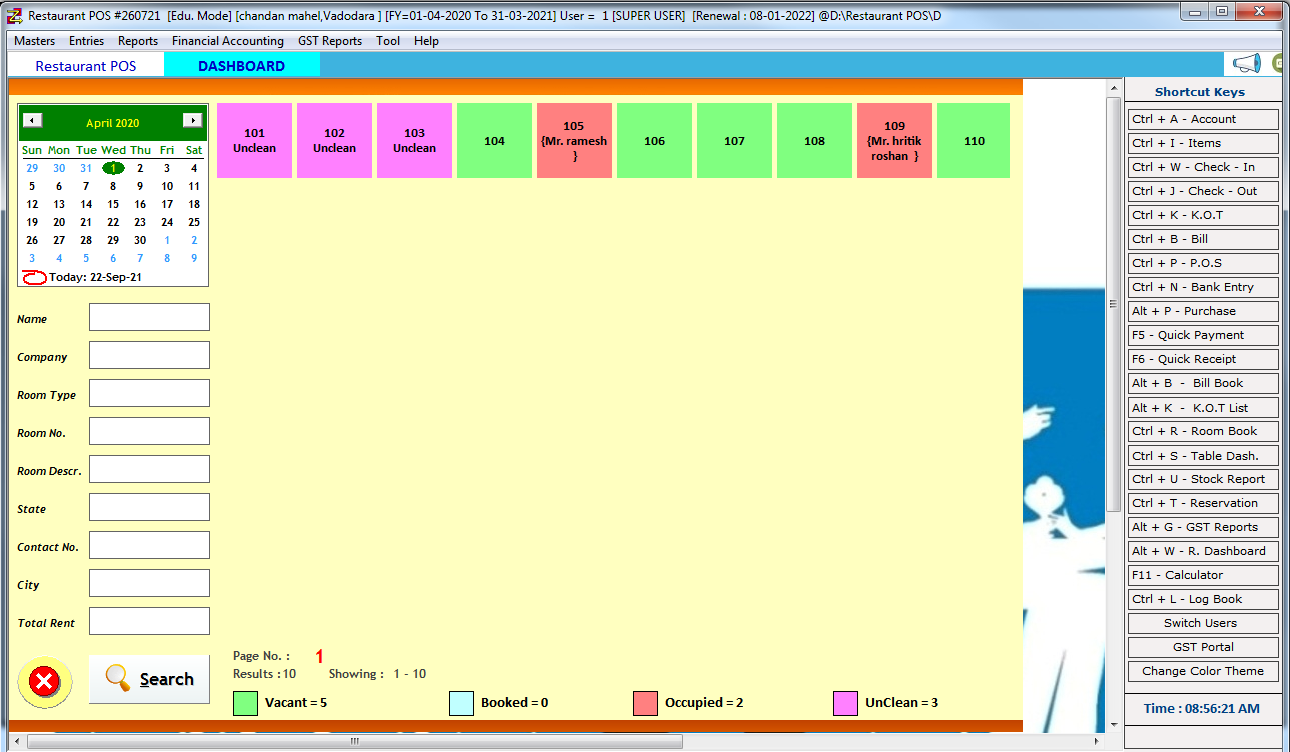Go to previous month in calendar

click(32, 119)
